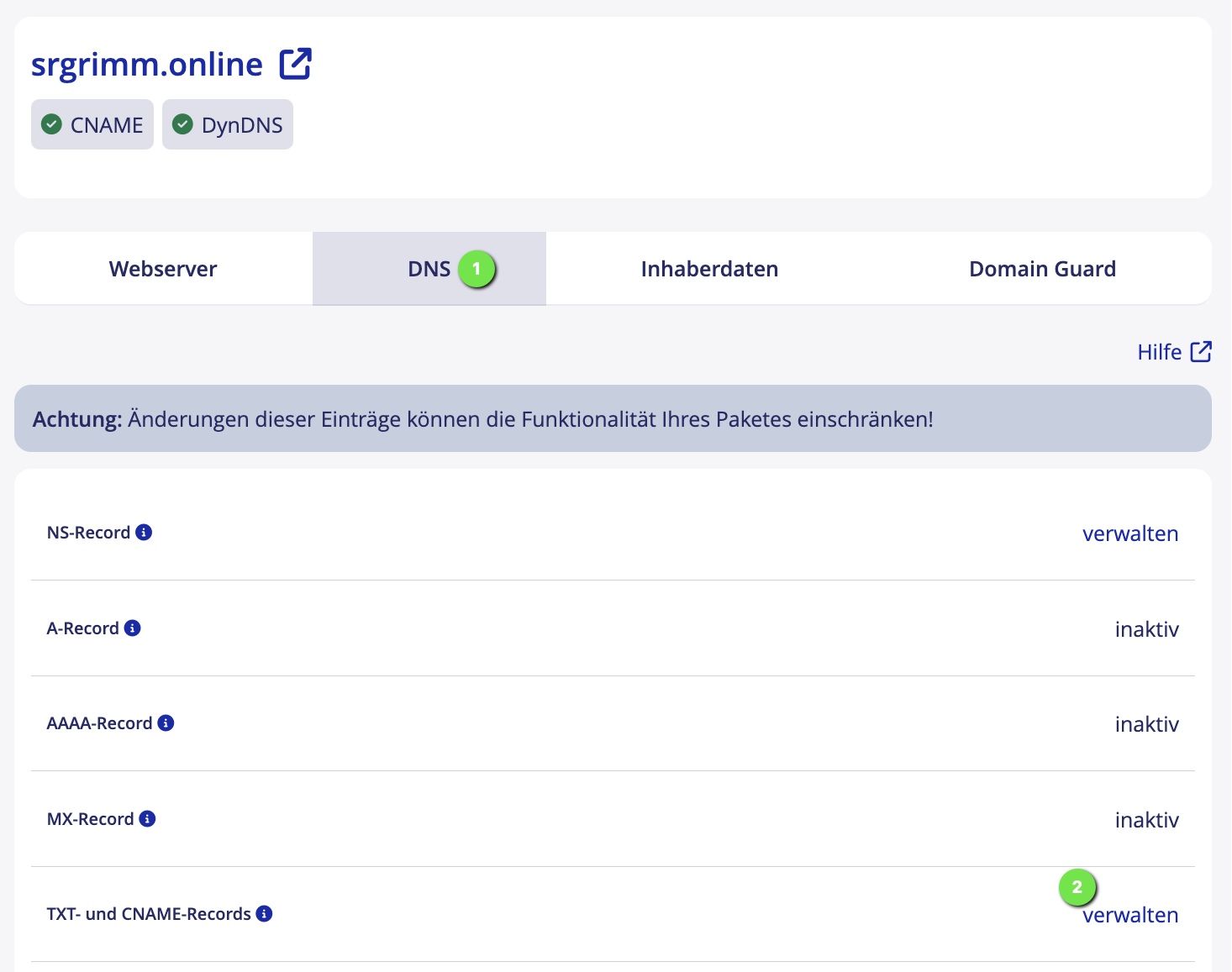The image size is (1232, 972).
Task: Click the info icon next to MX-Record
Action: [x=147, y=819]
